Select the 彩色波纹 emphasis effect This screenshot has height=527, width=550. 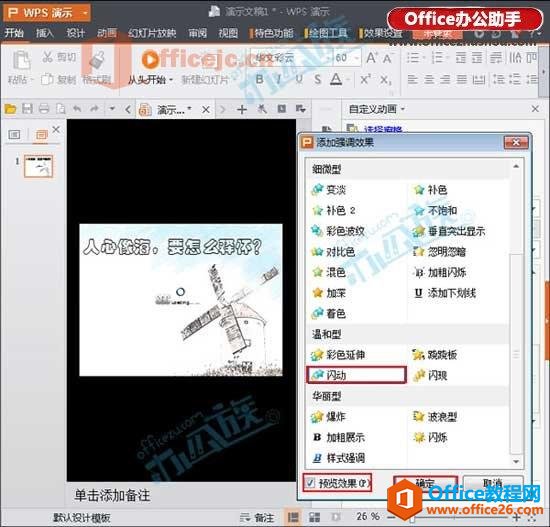338,231
